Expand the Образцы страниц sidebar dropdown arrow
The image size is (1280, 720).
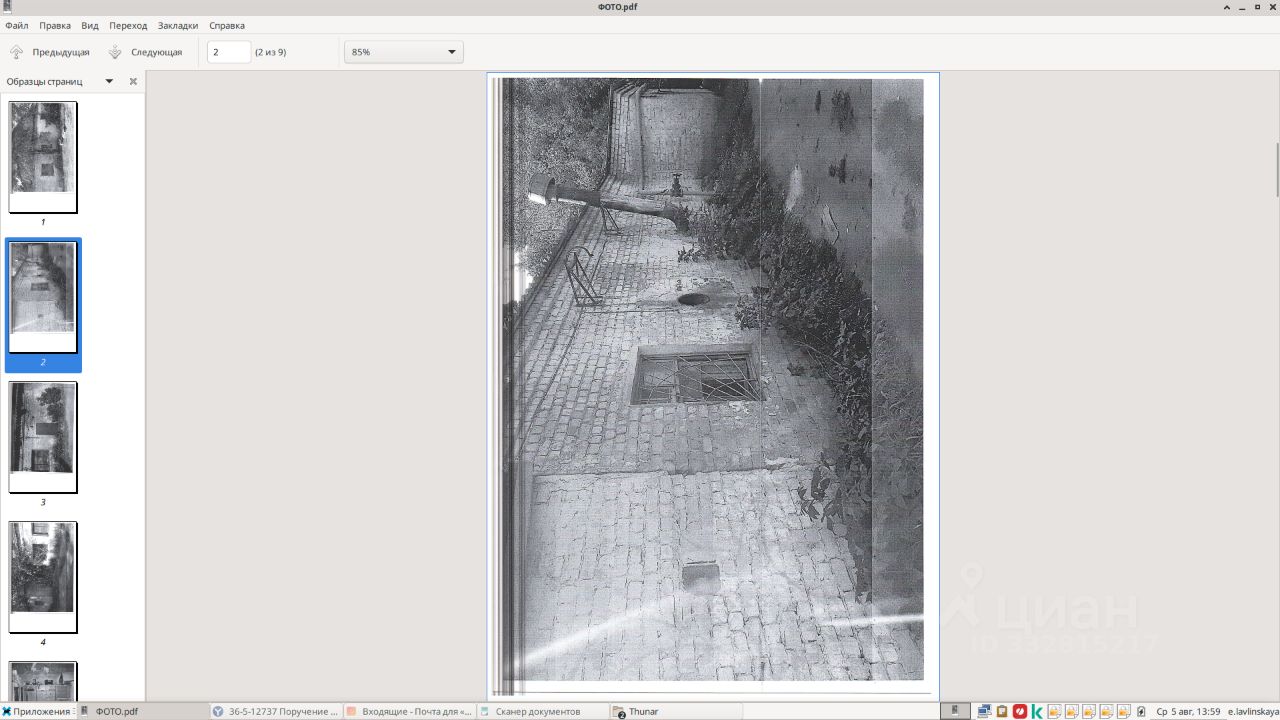coord(109,81)
